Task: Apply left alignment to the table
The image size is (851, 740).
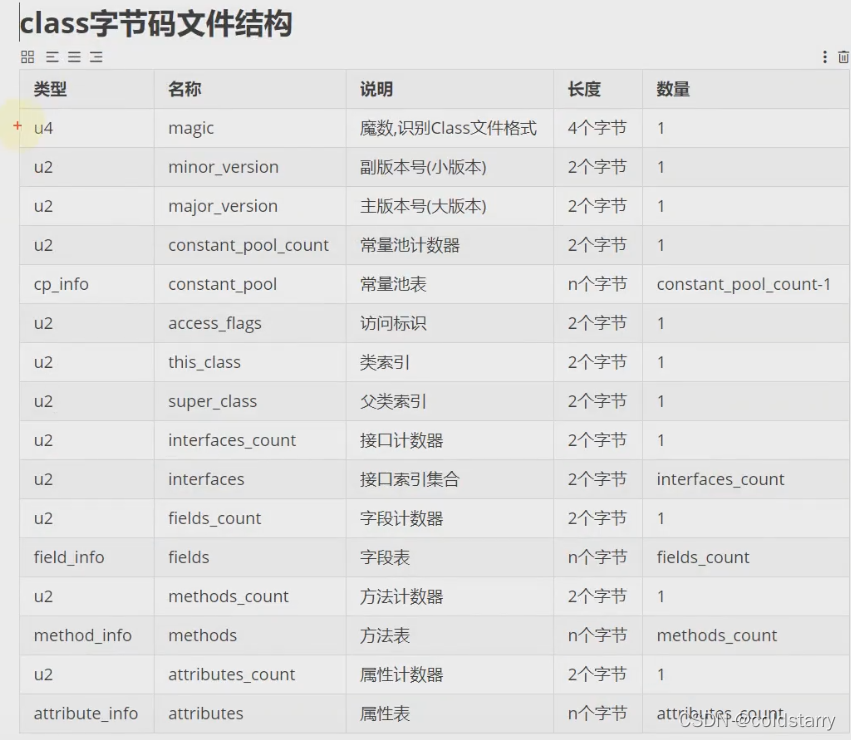Action: (x=52, y=56)
